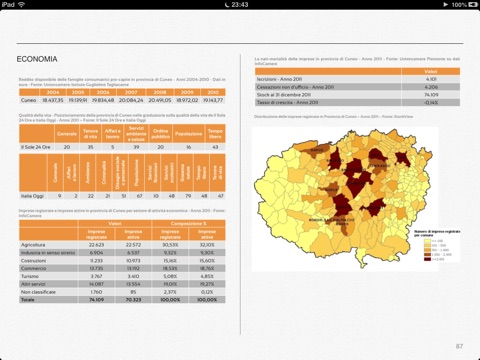
Task: Tap the Cuneo province map image
Action: coord(345,199)
